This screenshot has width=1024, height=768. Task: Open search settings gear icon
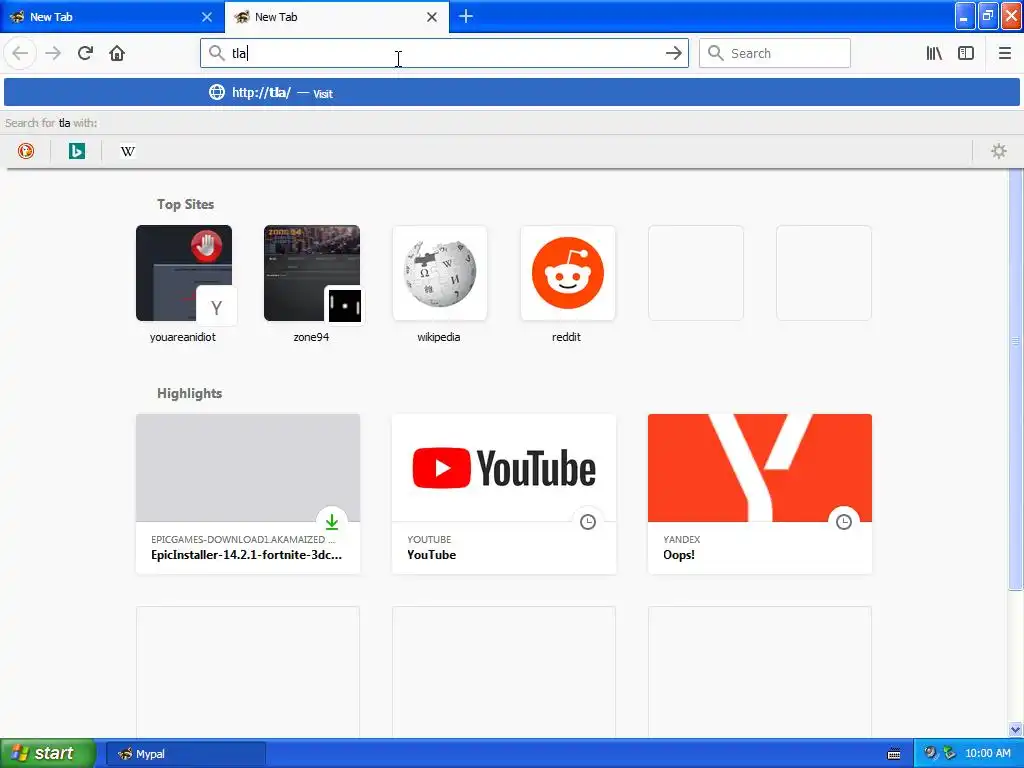click(999, 152)
